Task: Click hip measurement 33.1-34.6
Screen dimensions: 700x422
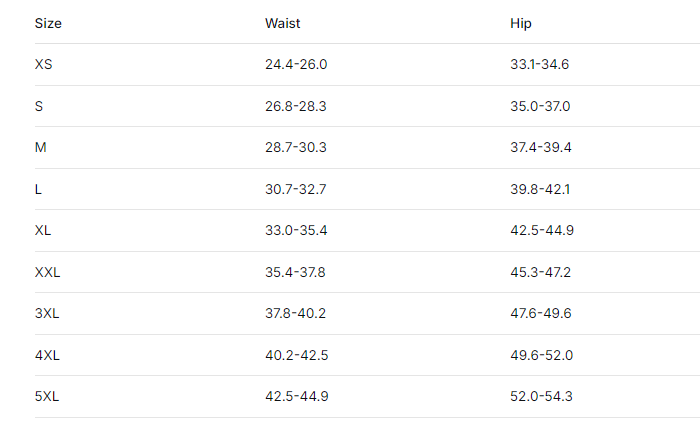Action: pos(540,64)
